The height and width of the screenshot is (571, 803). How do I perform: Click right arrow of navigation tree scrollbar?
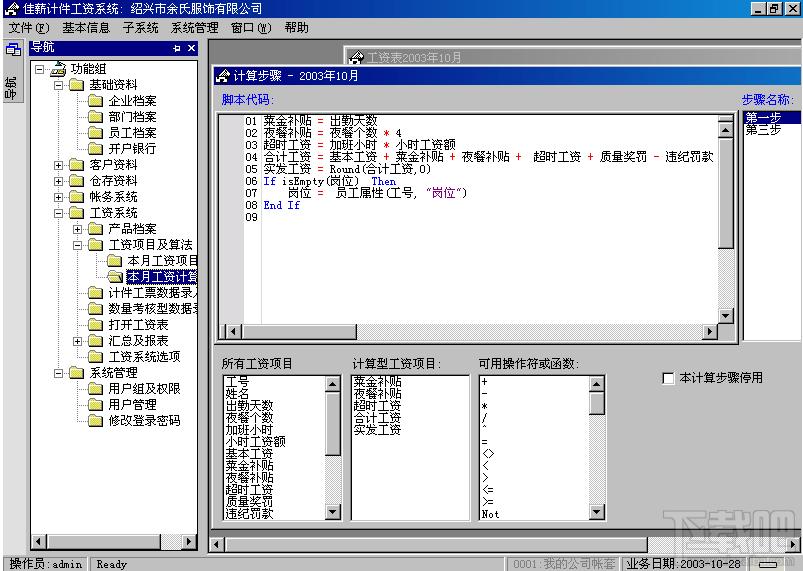(189, 541)
